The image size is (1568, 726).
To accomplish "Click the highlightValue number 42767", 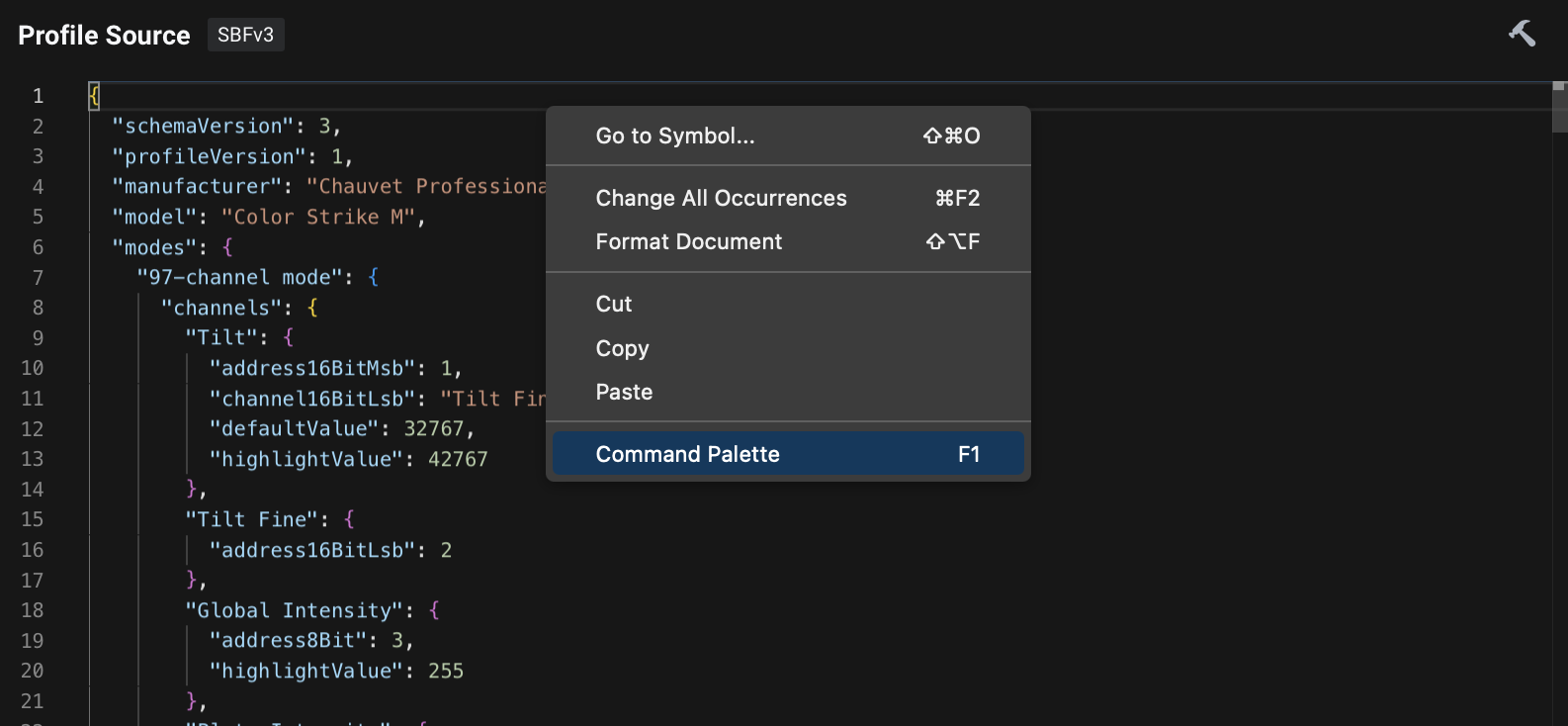I will point(458,459).
